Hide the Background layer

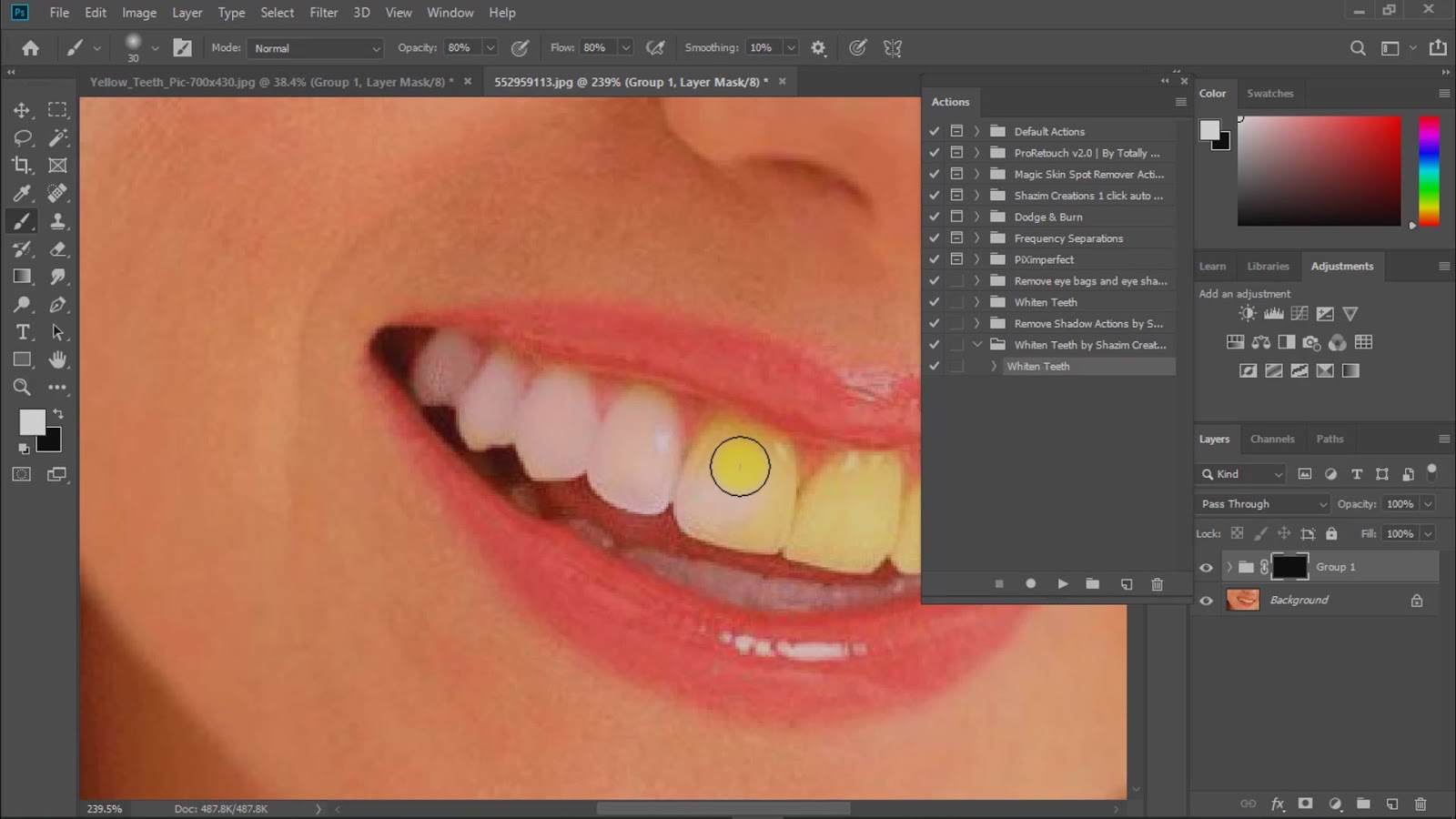click(1206, 600)
